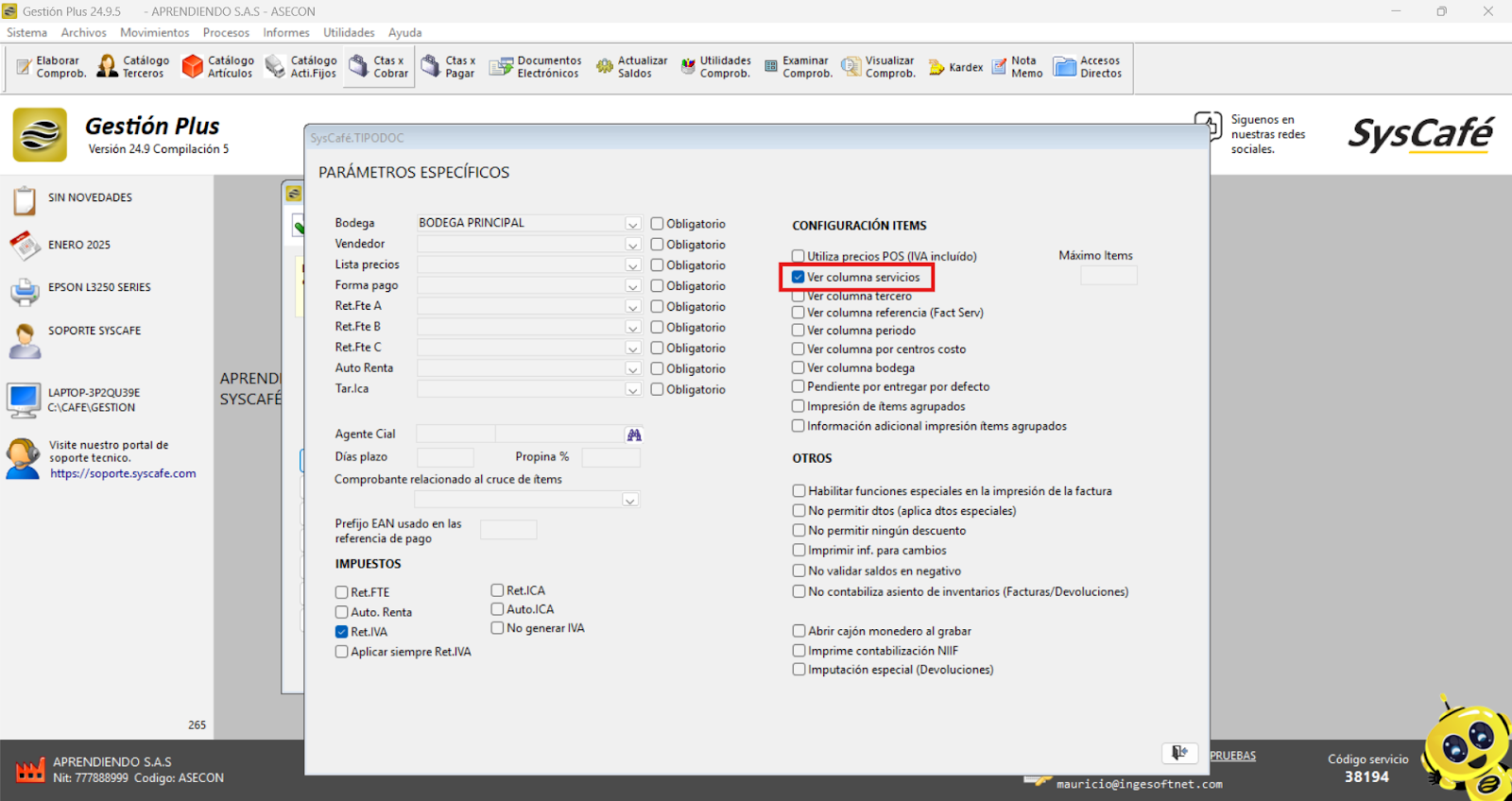Open the Movimientos menu
The width and height of the screenshot is (1512, 801).
coord(154,32)
